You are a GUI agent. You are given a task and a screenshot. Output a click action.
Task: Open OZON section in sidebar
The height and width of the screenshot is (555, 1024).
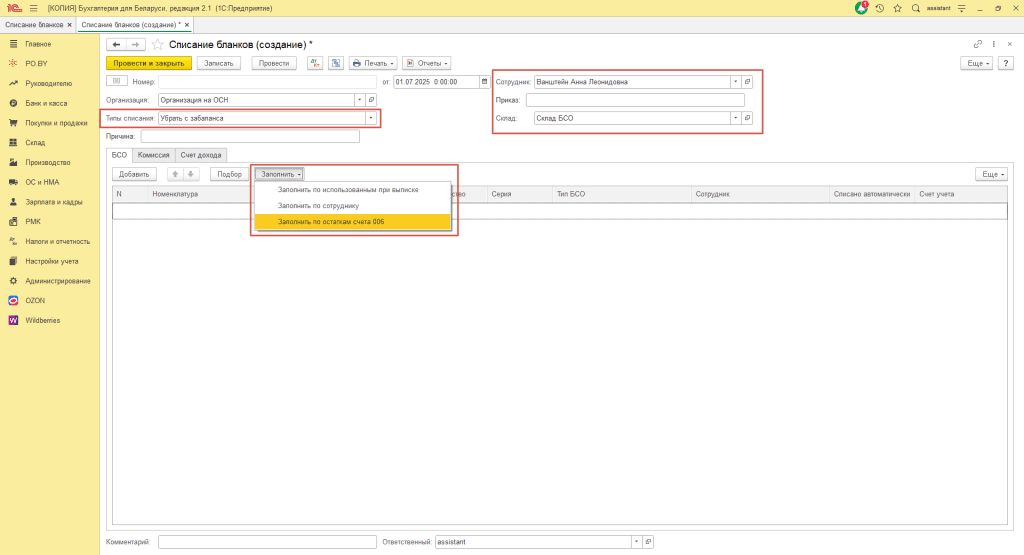[x=35, y=300]
